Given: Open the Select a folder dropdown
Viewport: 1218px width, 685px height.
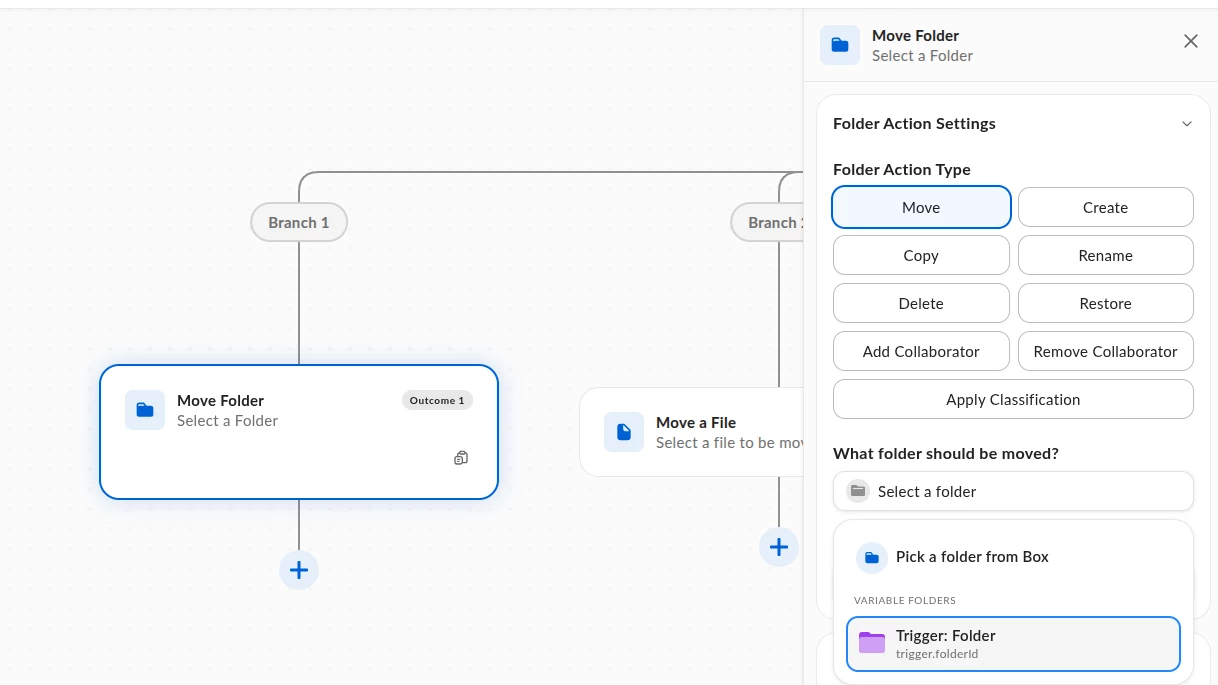Looking at the screenshot, I should pos(1013,491).
